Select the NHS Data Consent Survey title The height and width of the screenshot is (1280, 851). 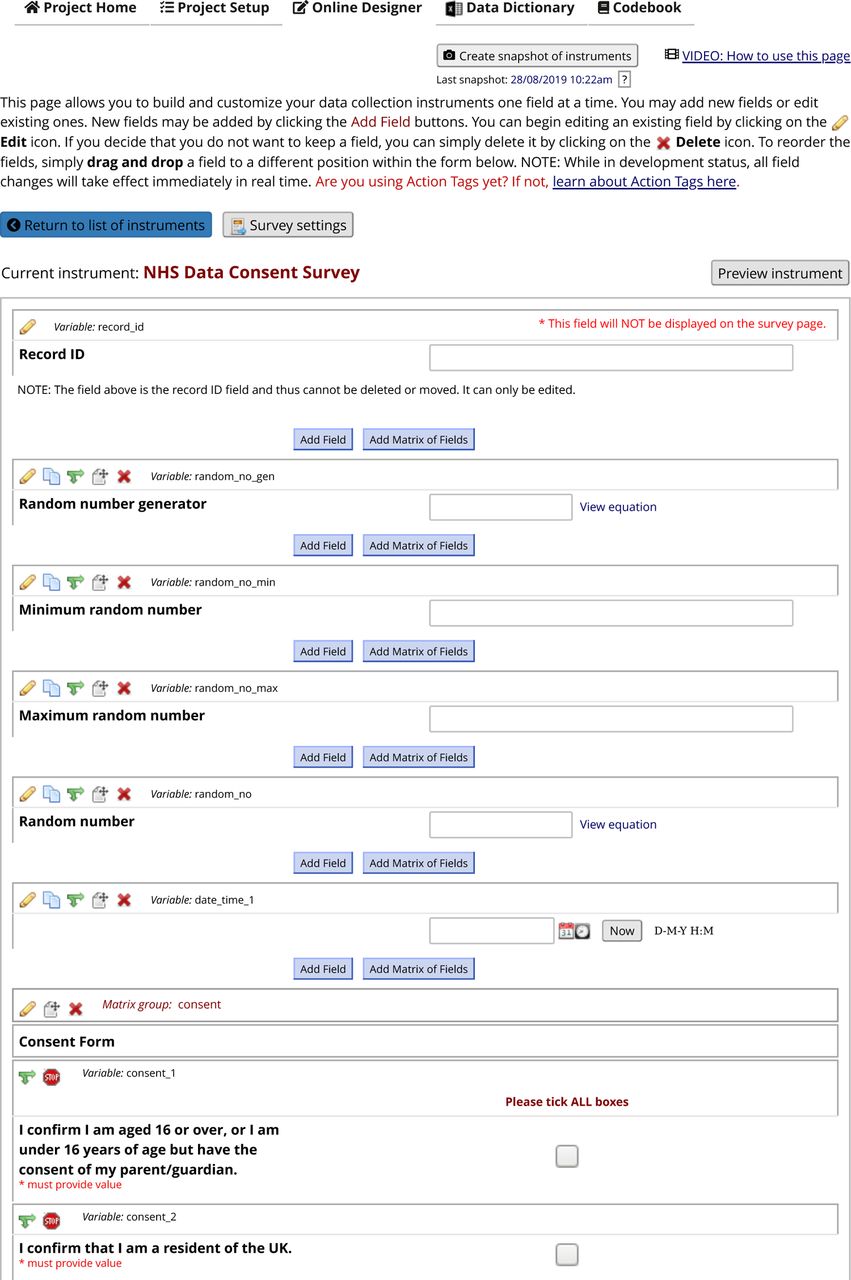251,272
